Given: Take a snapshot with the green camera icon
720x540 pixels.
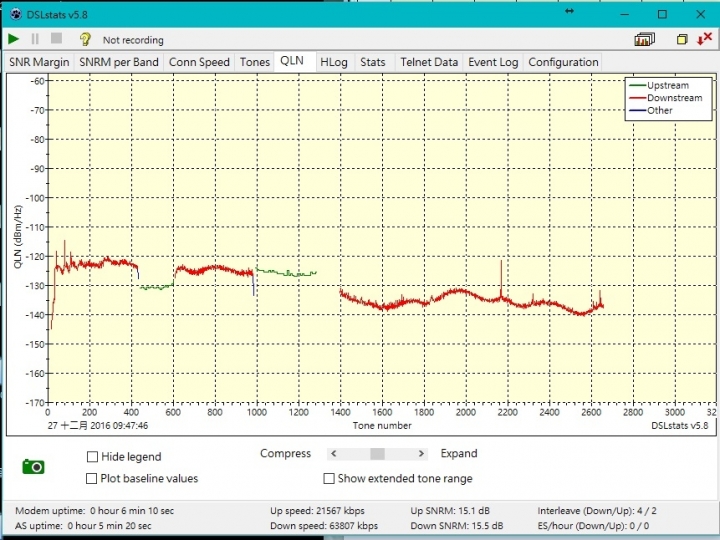Looking at the screenshot, I should click(x=34, y=467).
